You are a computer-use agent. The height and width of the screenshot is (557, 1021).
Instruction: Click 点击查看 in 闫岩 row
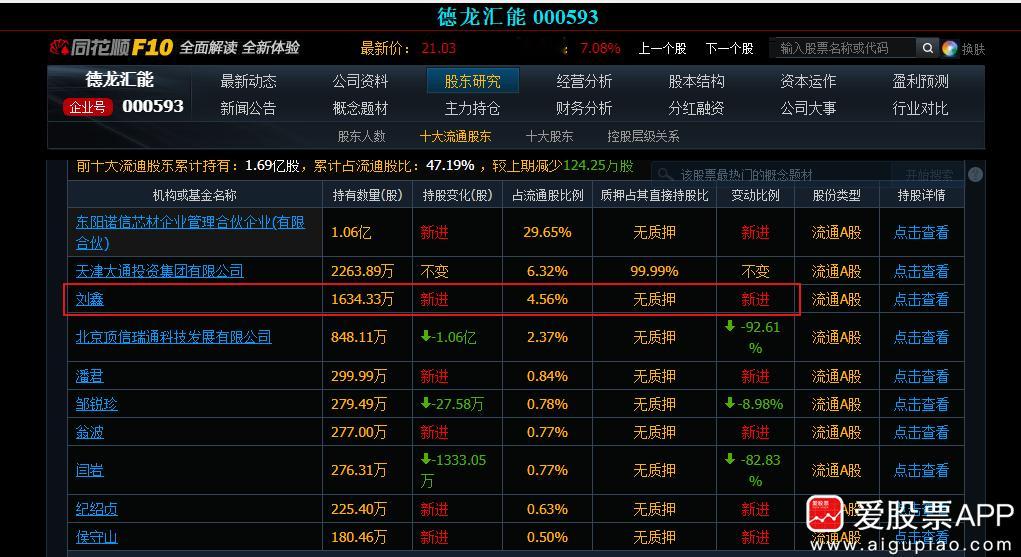point(921,470)
